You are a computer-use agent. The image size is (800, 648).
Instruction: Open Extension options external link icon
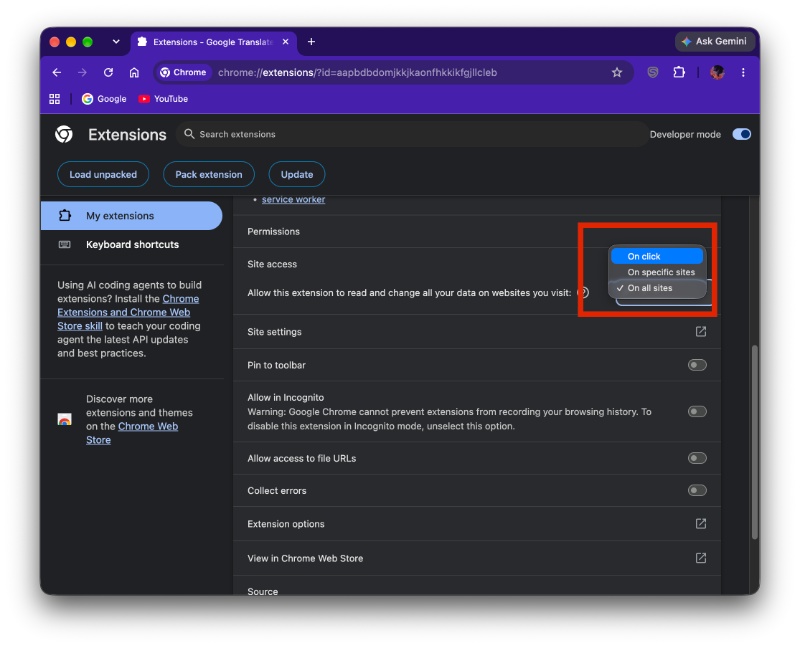click(701, 524)
